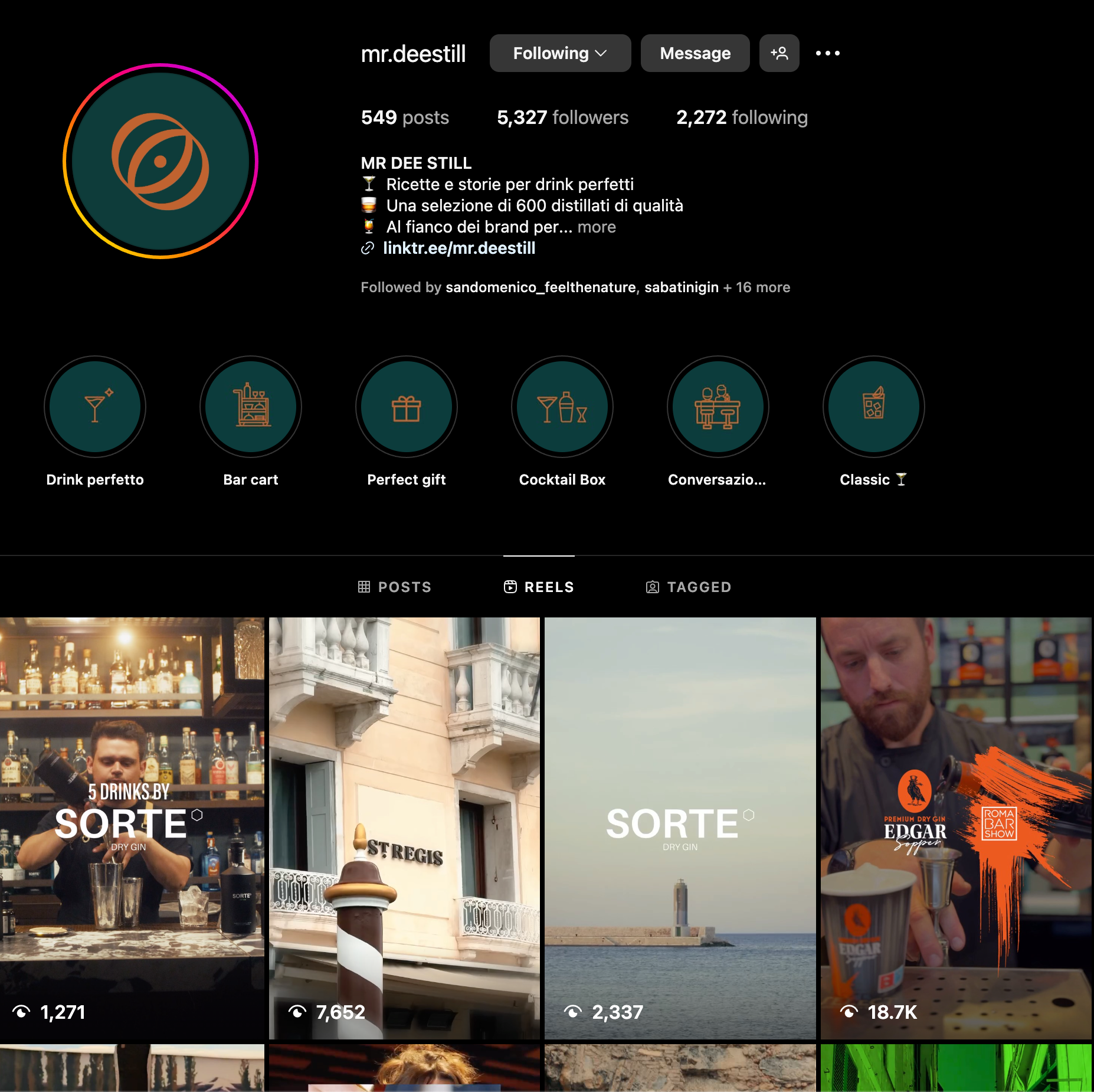Click the mr.deestill username heading

point(413,54)
